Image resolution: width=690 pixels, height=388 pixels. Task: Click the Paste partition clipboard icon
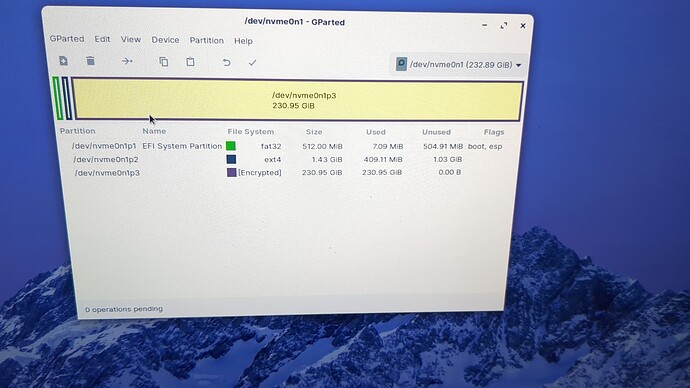(190, 62)
